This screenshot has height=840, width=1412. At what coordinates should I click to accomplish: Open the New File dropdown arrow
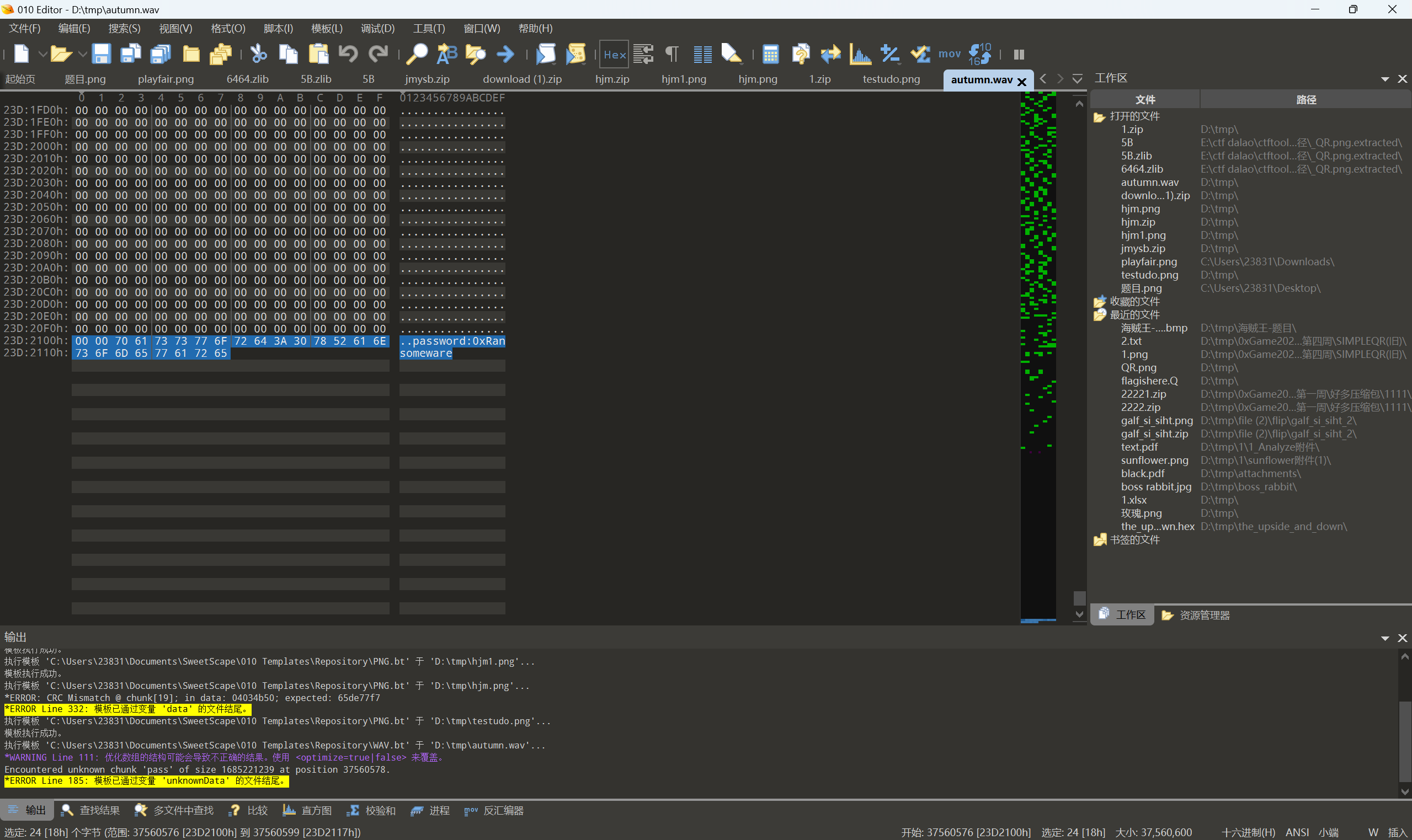pos(42,55)
